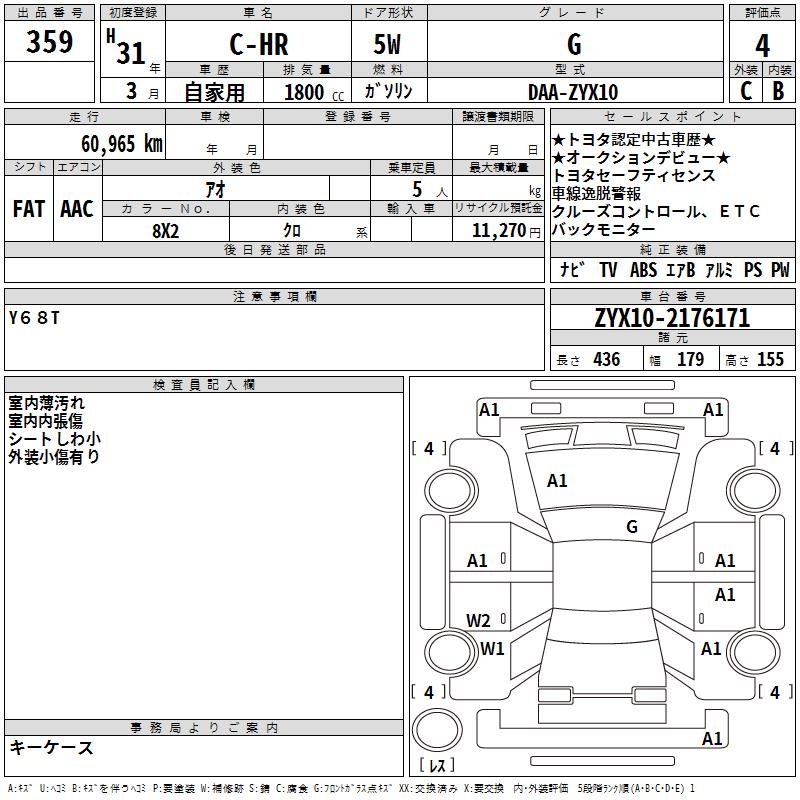
Task: Click the lot number "359"
Action: click(x=49, y=41)
